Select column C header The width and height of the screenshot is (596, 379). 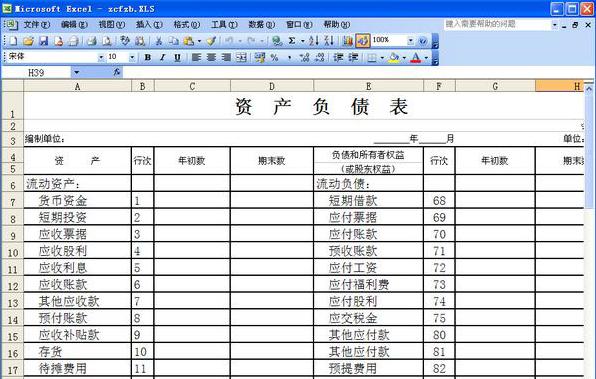pyautogui.click(x=192, y=87)
